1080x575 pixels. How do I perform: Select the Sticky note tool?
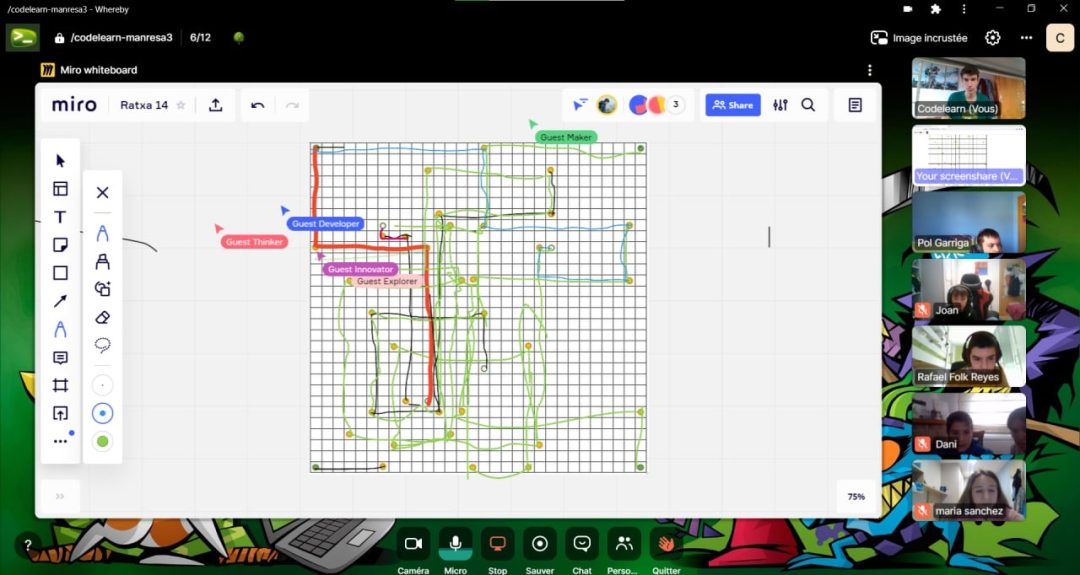[61, 245]
